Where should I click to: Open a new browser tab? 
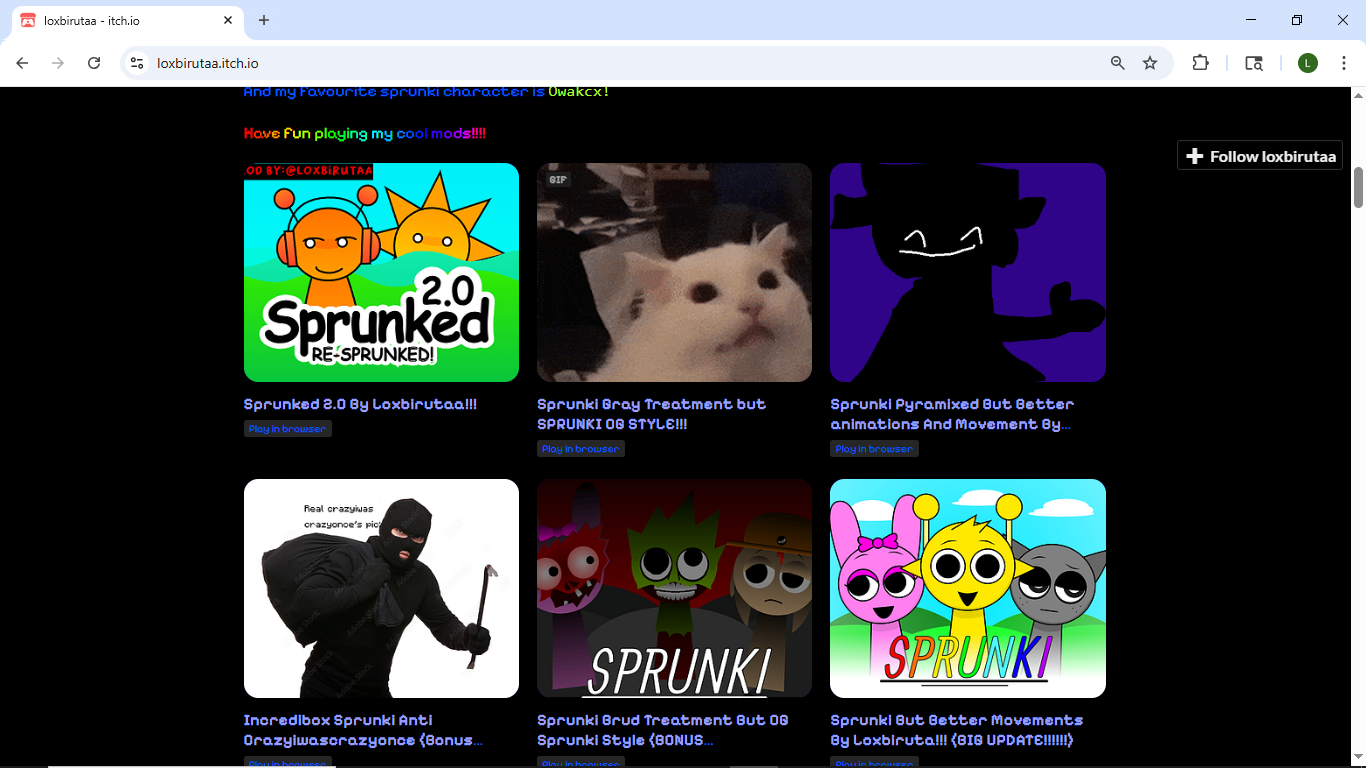(264, 20)
